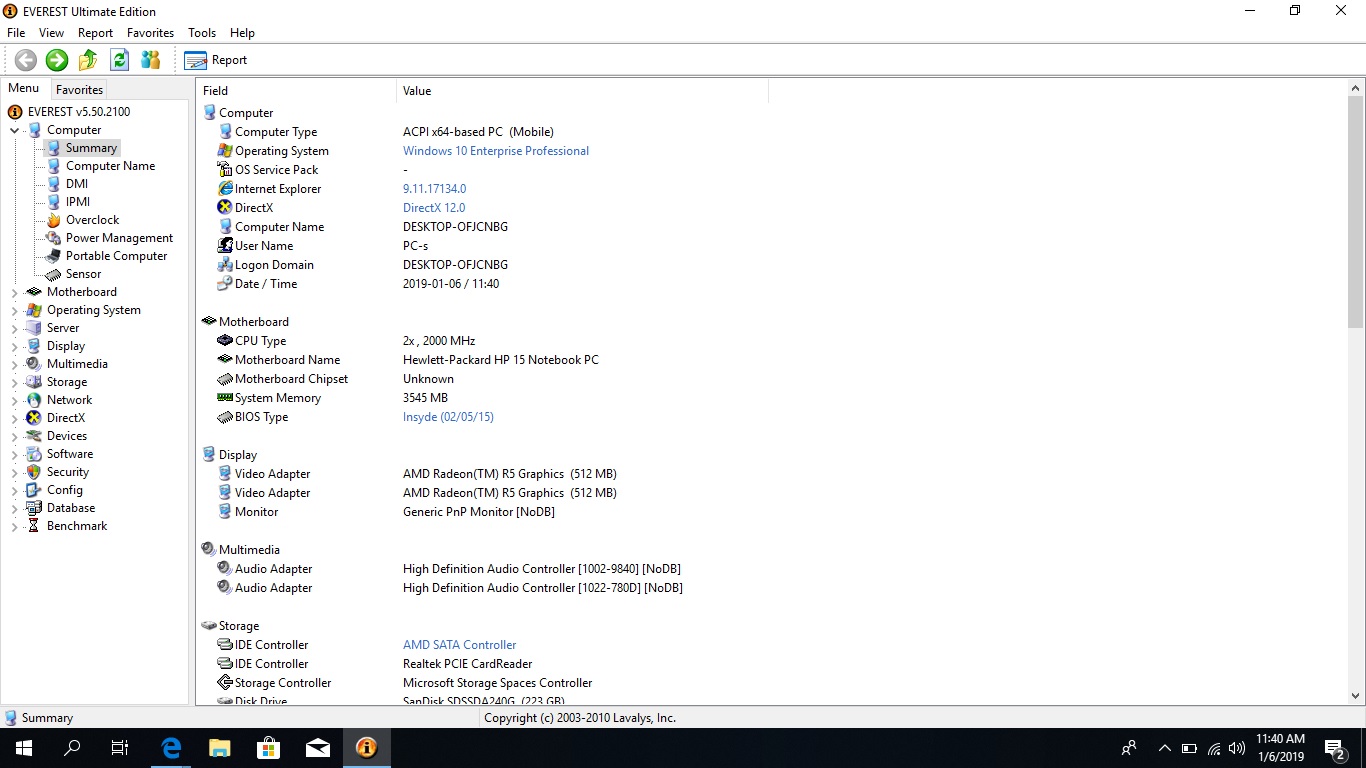The width and height of the screenshot is (1366, 768).
Task: Select EVEREST v5.50.2100 root item
Action: tap(79, 112)
